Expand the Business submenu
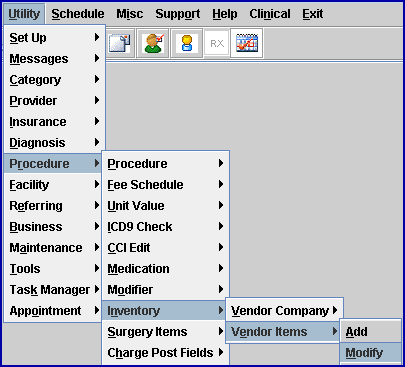This screenshot has width=405, height=367. (x=53, y=227)
